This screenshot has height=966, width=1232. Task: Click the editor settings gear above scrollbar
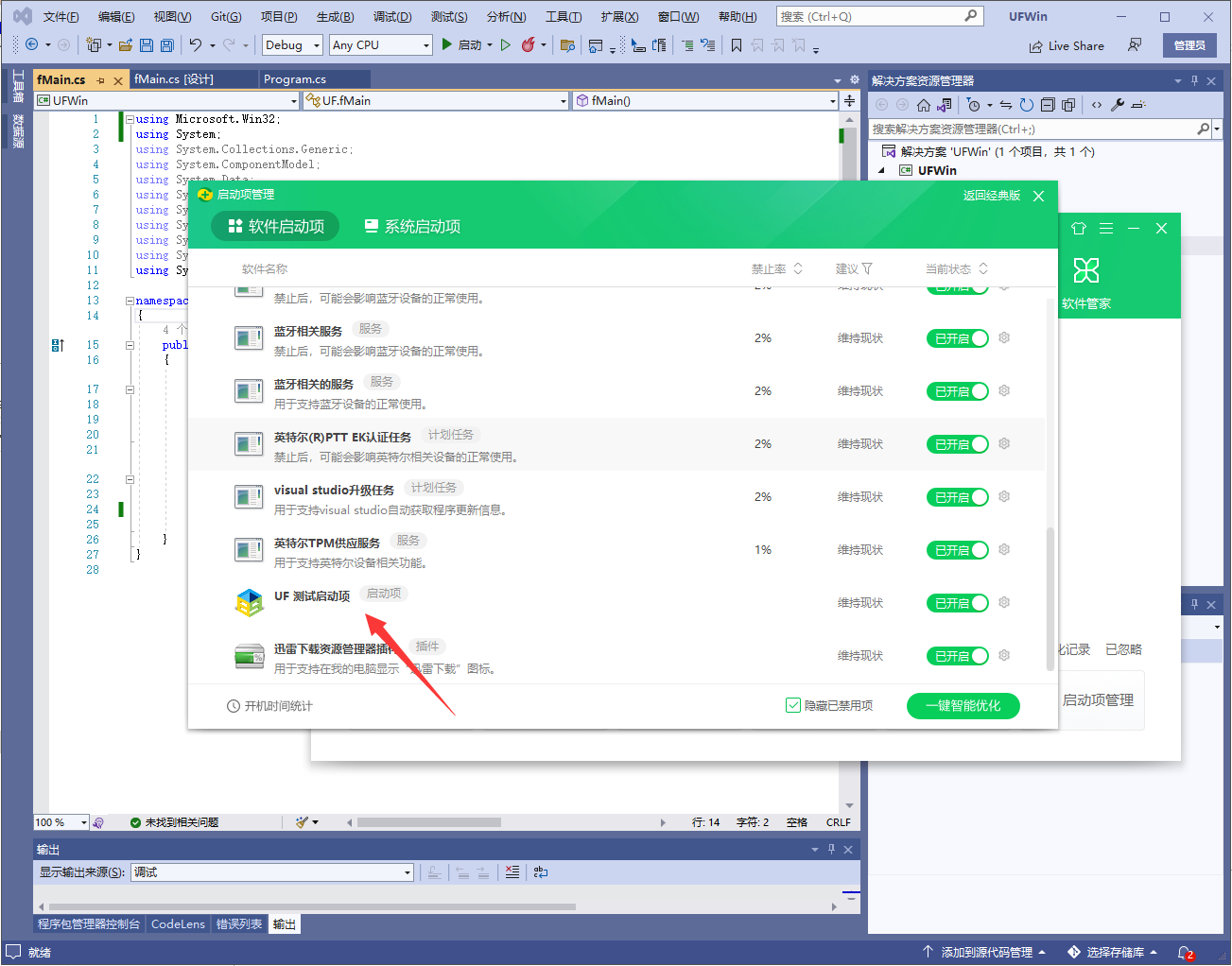[x=855, y=80]
